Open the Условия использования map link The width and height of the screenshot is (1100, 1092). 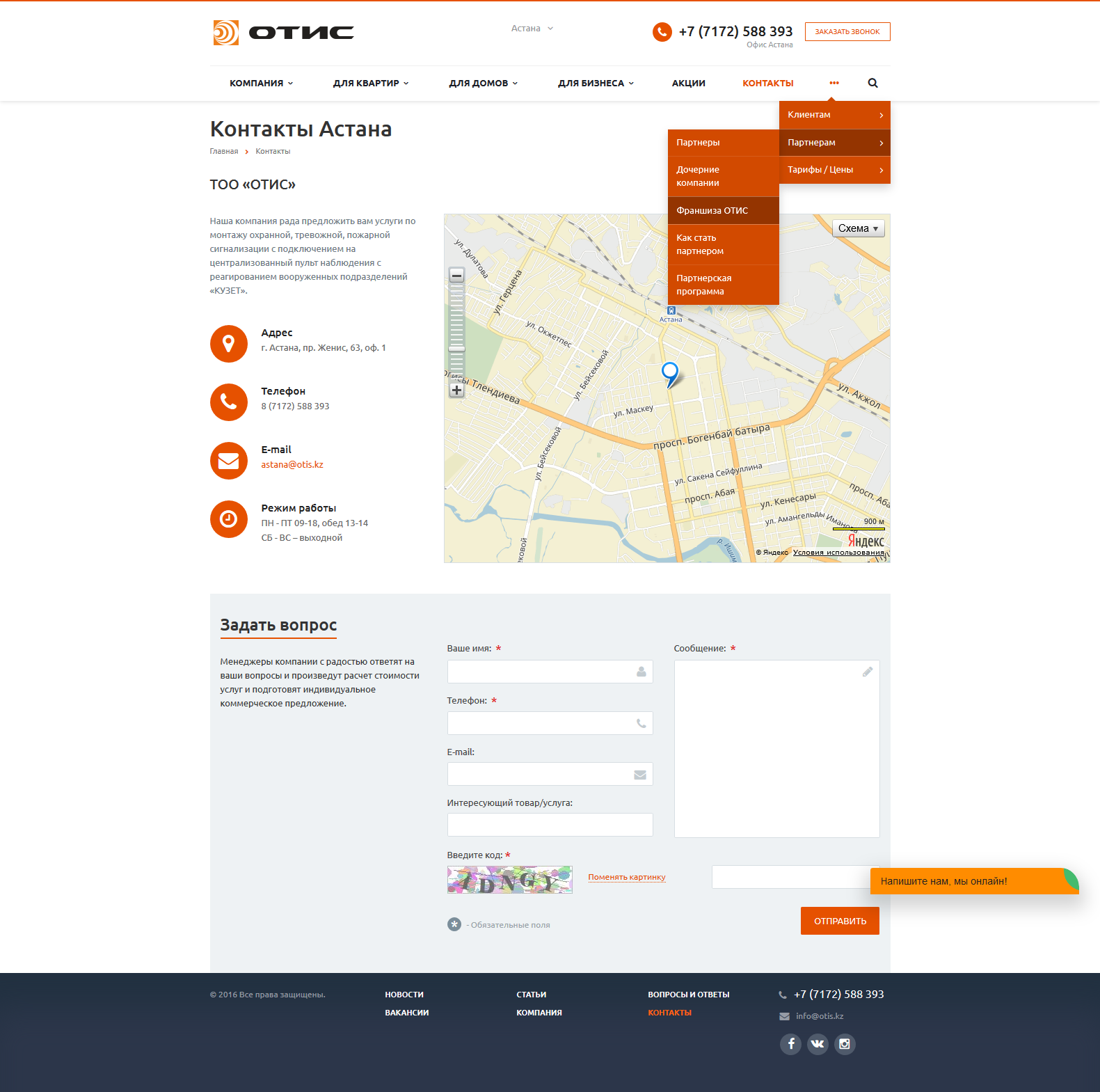pyautogui.click(x=838, y=553)
